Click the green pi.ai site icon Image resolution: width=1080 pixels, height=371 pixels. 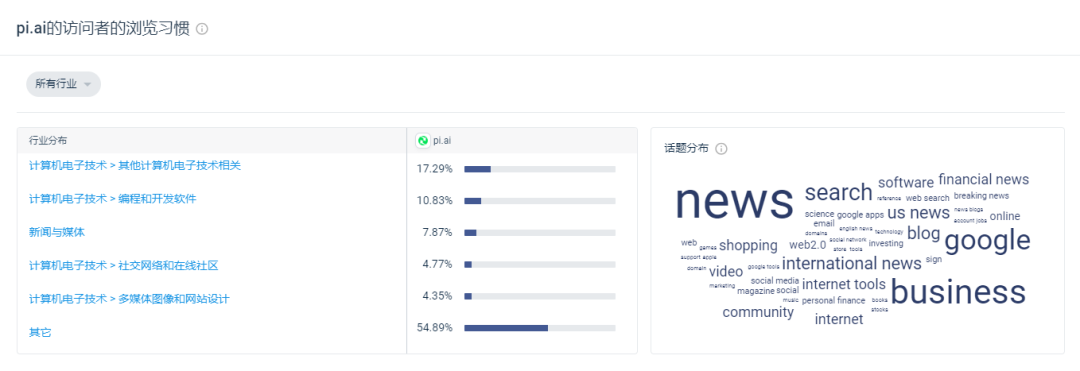[x=423, y=140]
